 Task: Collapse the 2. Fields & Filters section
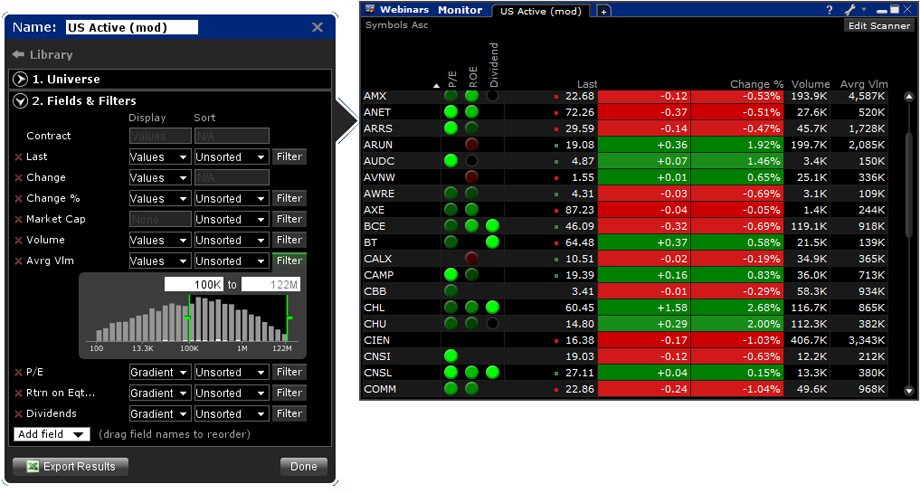point(20,101)
